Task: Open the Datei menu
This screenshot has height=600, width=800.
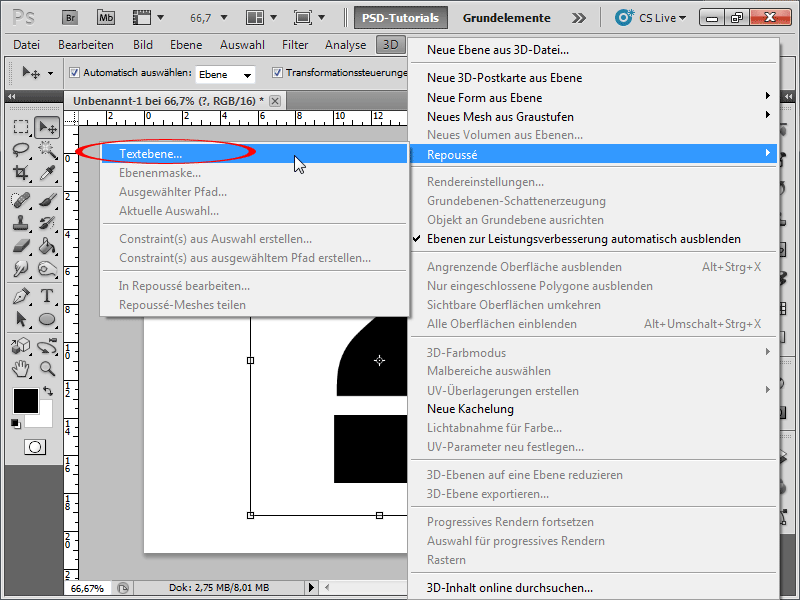Action: click(x=27, y=45)
